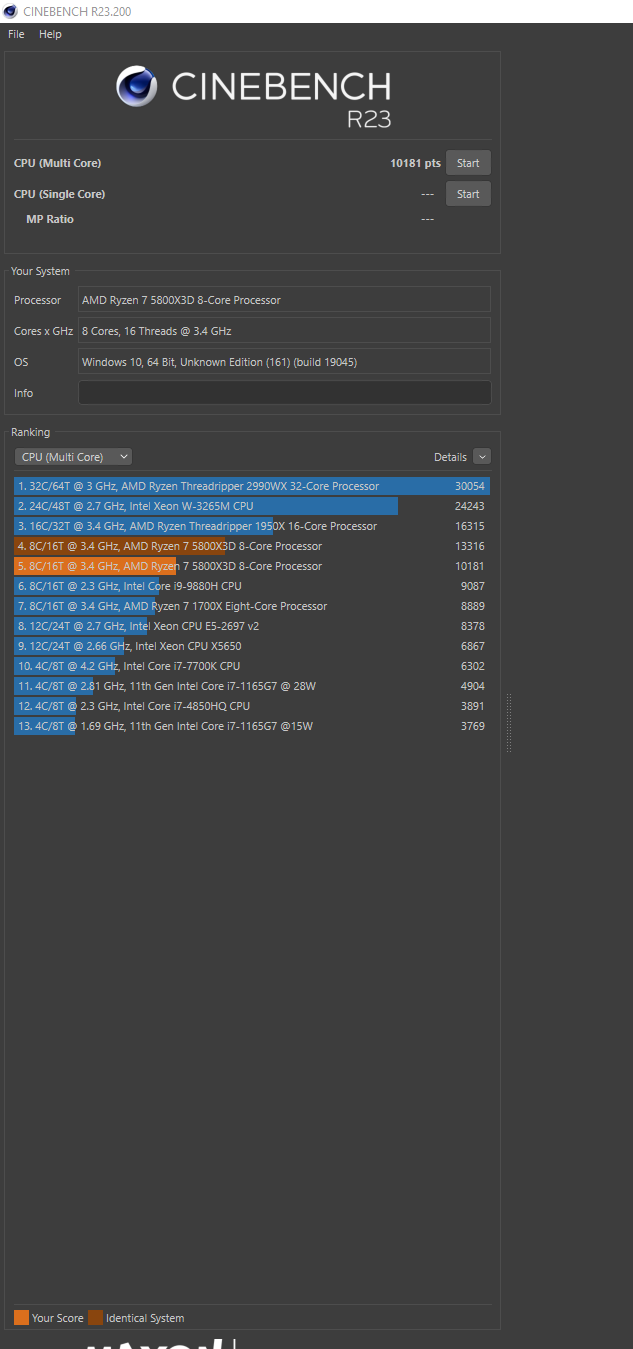633x1349 pixels.
Task: Select the Xeon X5650 ranking row
Action: 252,646
